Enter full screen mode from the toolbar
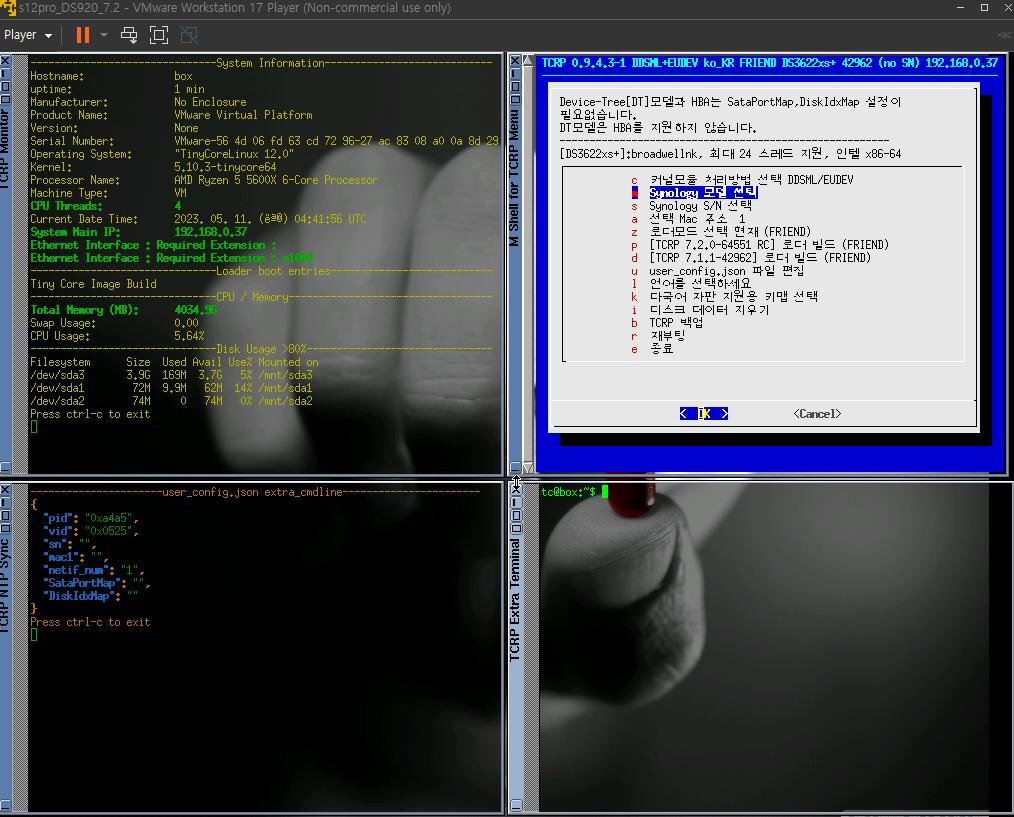The image size is (1014, 817). pos(159,35)
